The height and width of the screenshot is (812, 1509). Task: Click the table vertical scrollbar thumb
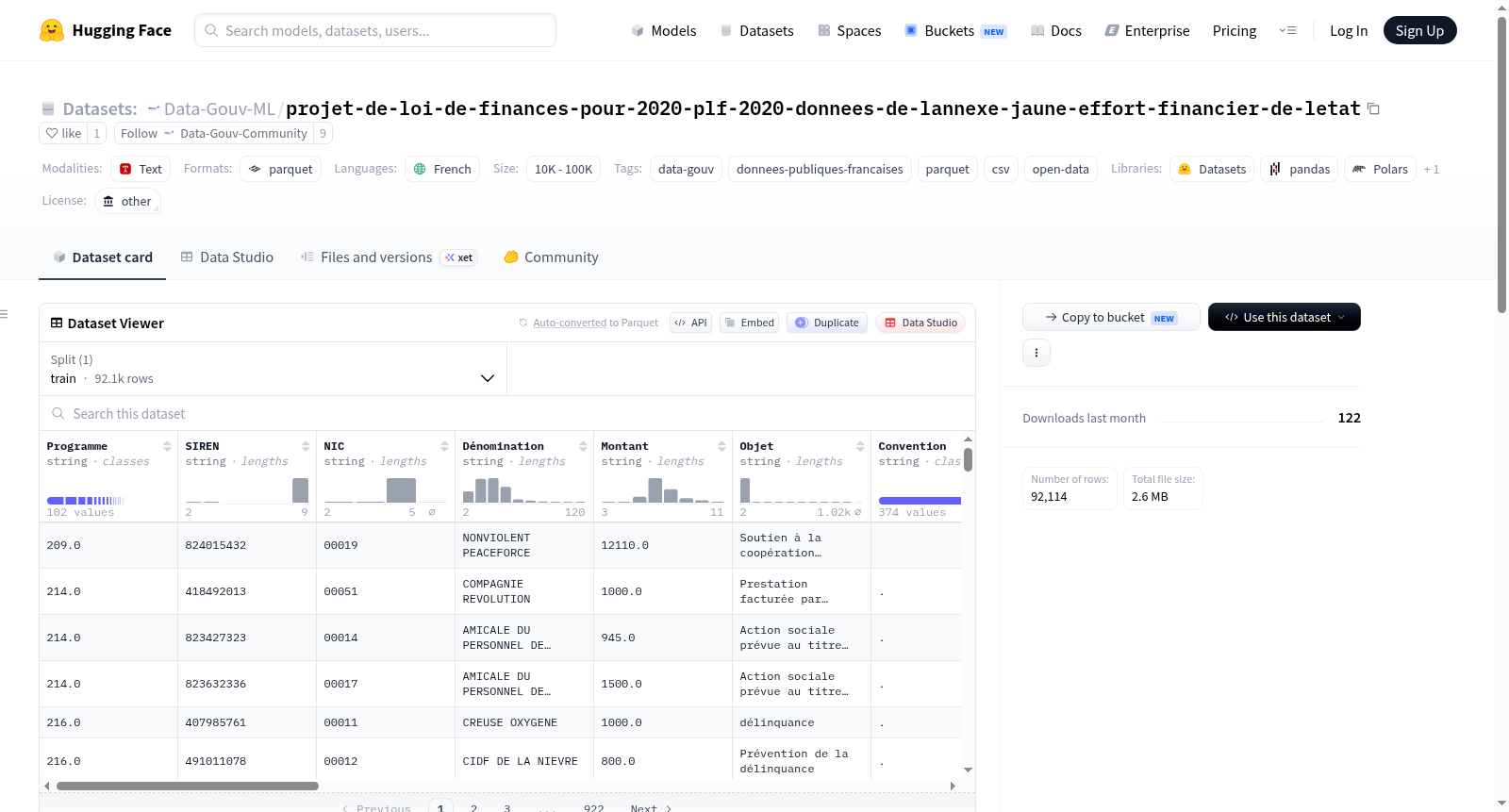(968, 460)
